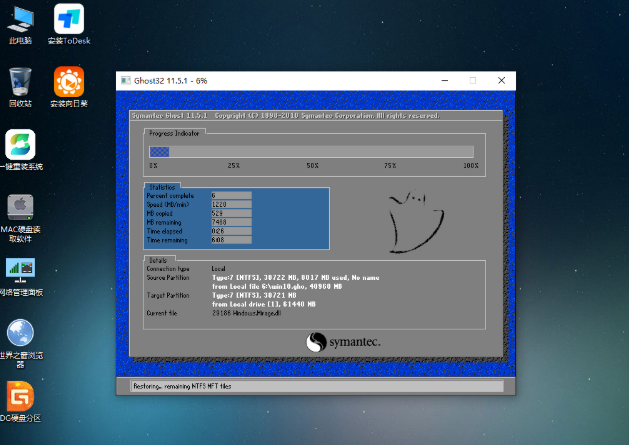Screen dimensions: 629x445
Task: Click the Connection type Local text
Action: coord(219,269)
